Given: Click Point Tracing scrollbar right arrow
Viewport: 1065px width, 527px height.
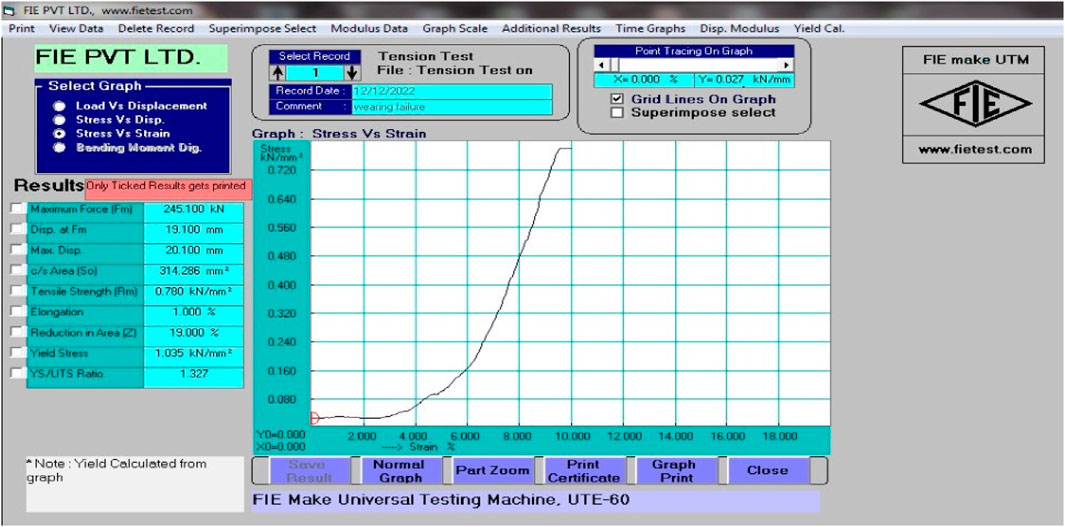Looking at the screenshot, I should 787,64.
